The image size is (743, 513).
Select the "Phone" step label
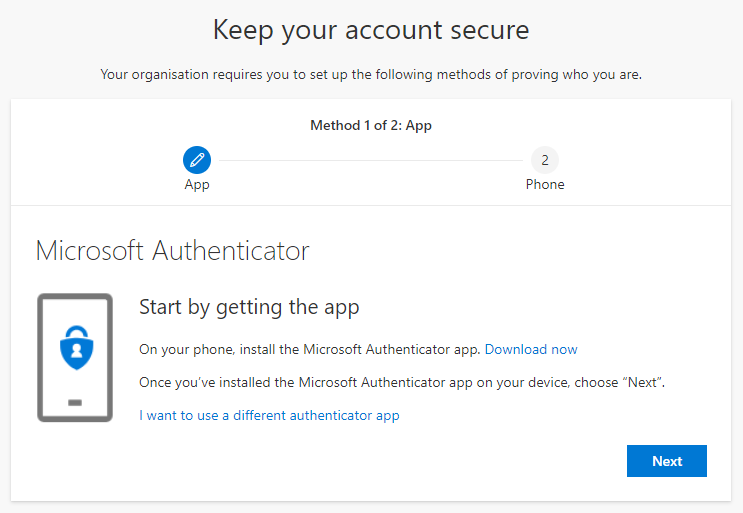coord(545,185)
